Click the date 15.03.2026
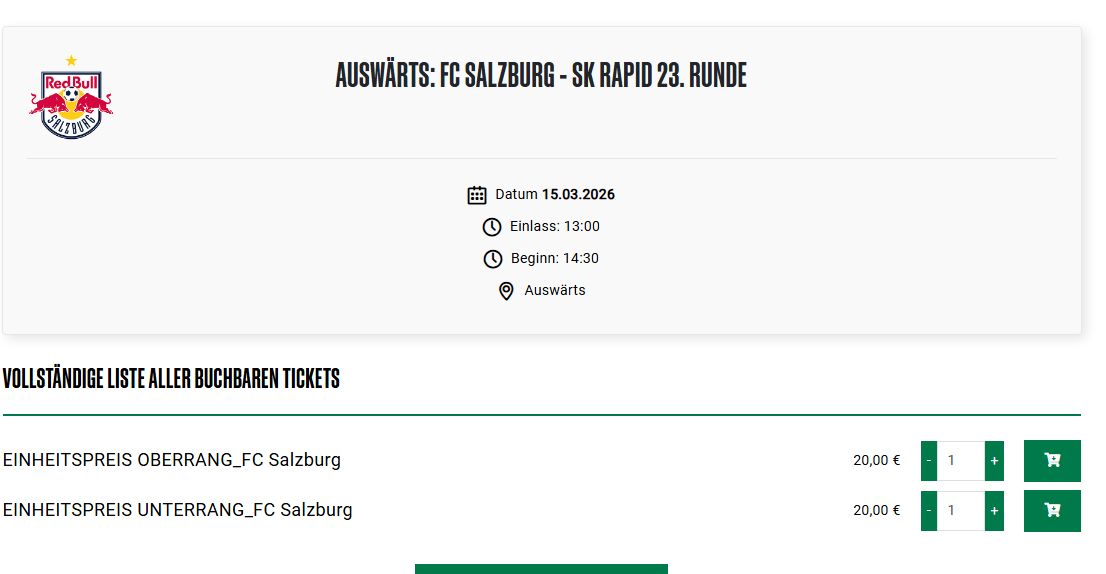Viewport: 1106px width, 574px height. (578, 195)
